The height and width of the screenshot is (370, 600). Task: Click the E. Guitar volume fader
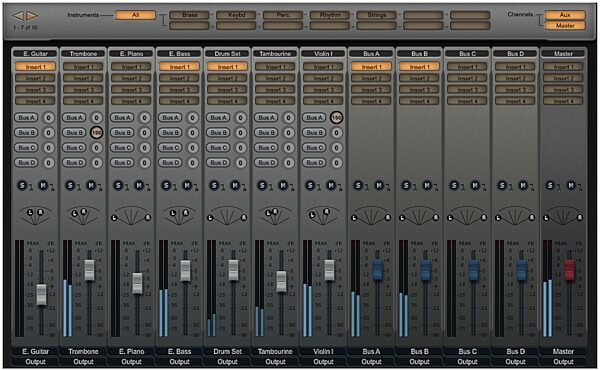point(41,295)
